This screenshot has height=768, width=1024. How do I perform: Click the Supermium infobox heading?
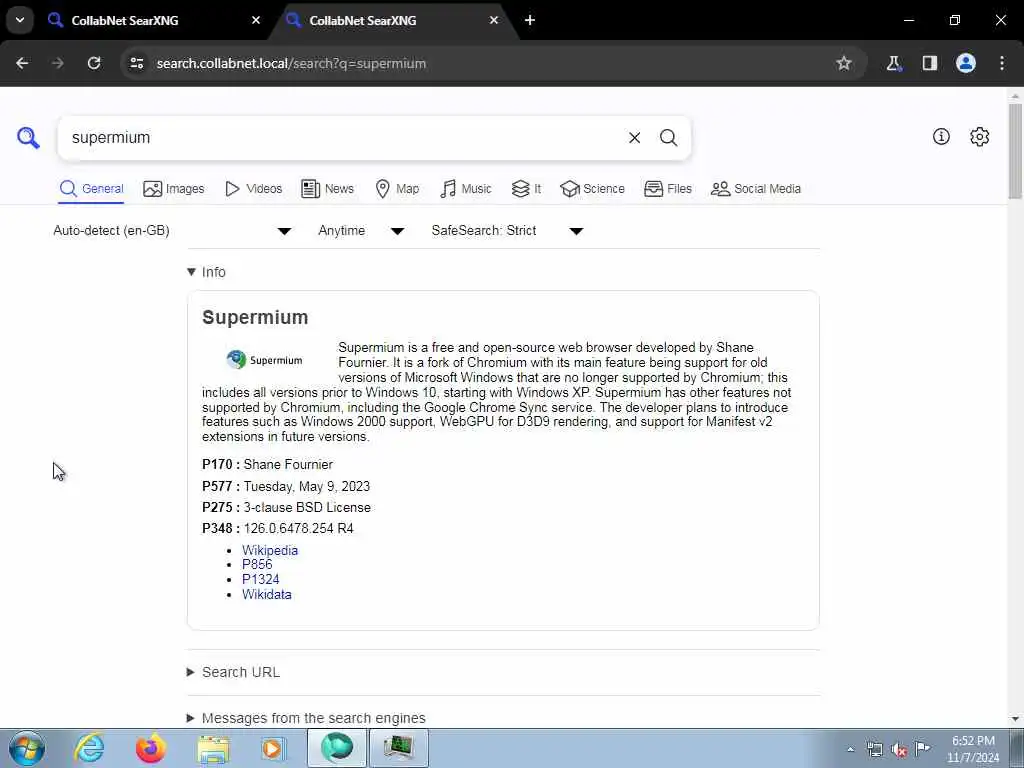pyautogui.click(x=255, y=317)
